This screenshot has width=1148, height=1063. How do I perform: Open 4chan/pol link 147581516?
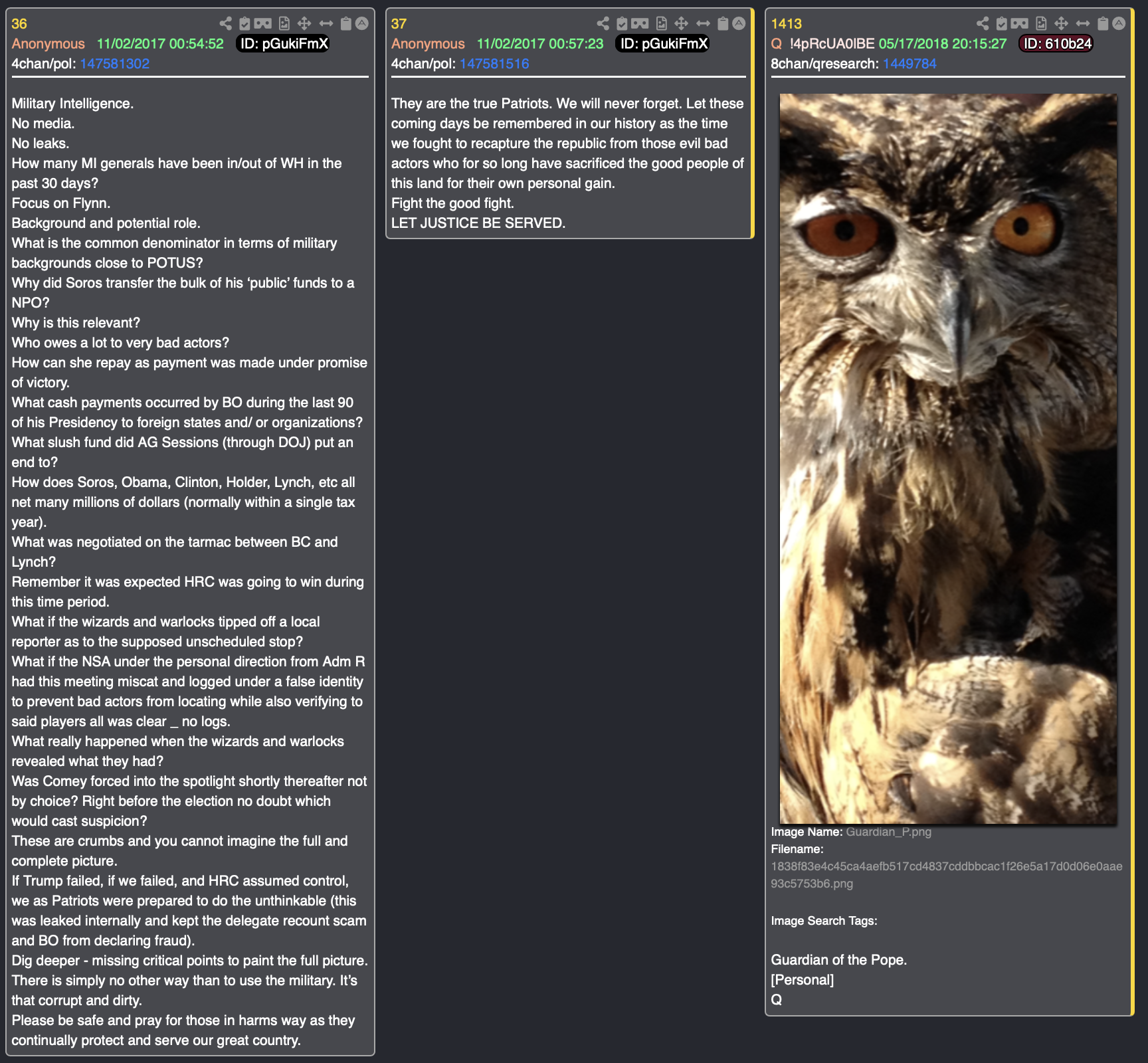pos(494,64)
